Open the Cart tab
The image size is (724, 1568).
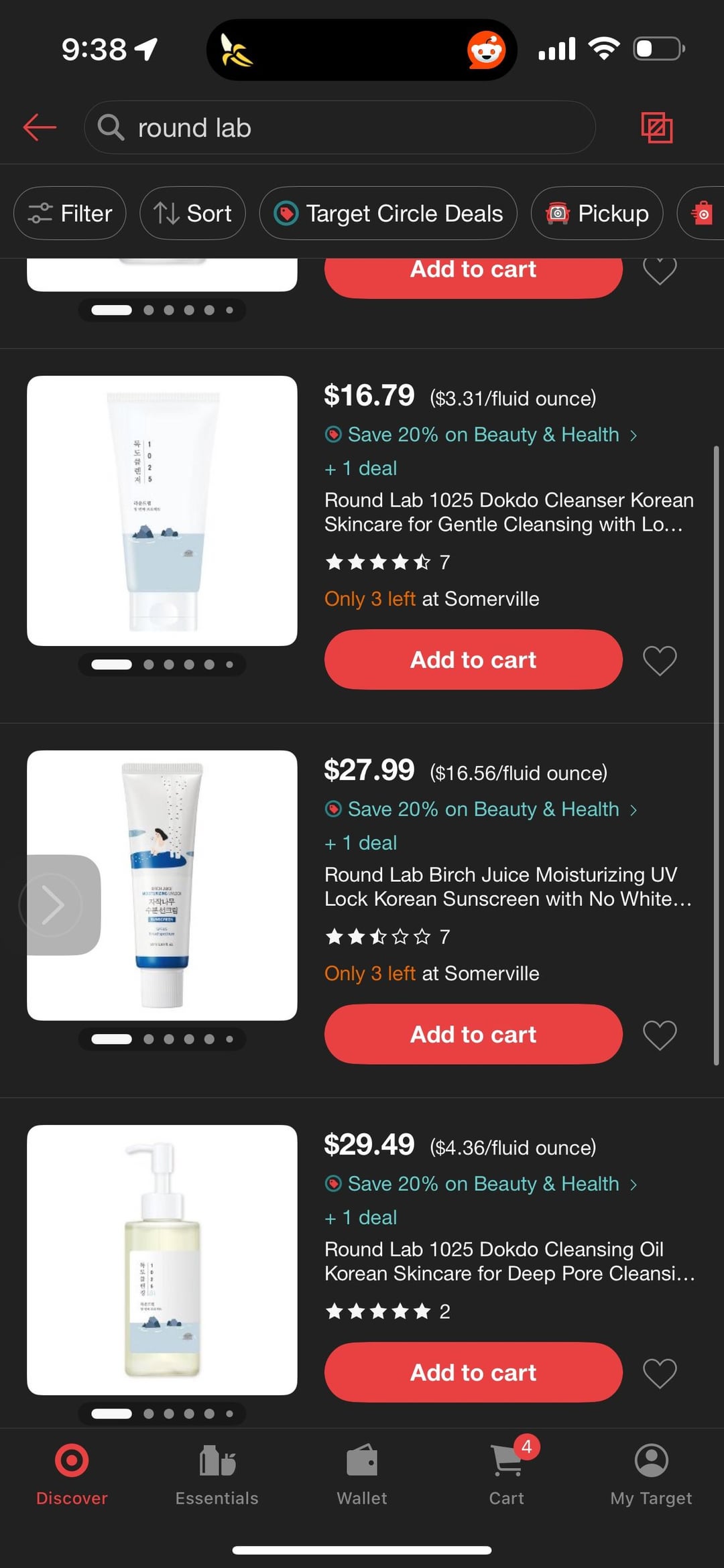pyautogui.click(x=507, y=1472)
